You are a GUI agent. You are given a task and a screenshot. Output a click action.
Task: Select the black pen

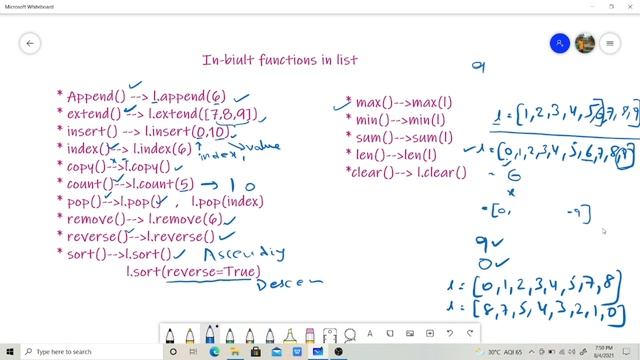pos(170,335)
